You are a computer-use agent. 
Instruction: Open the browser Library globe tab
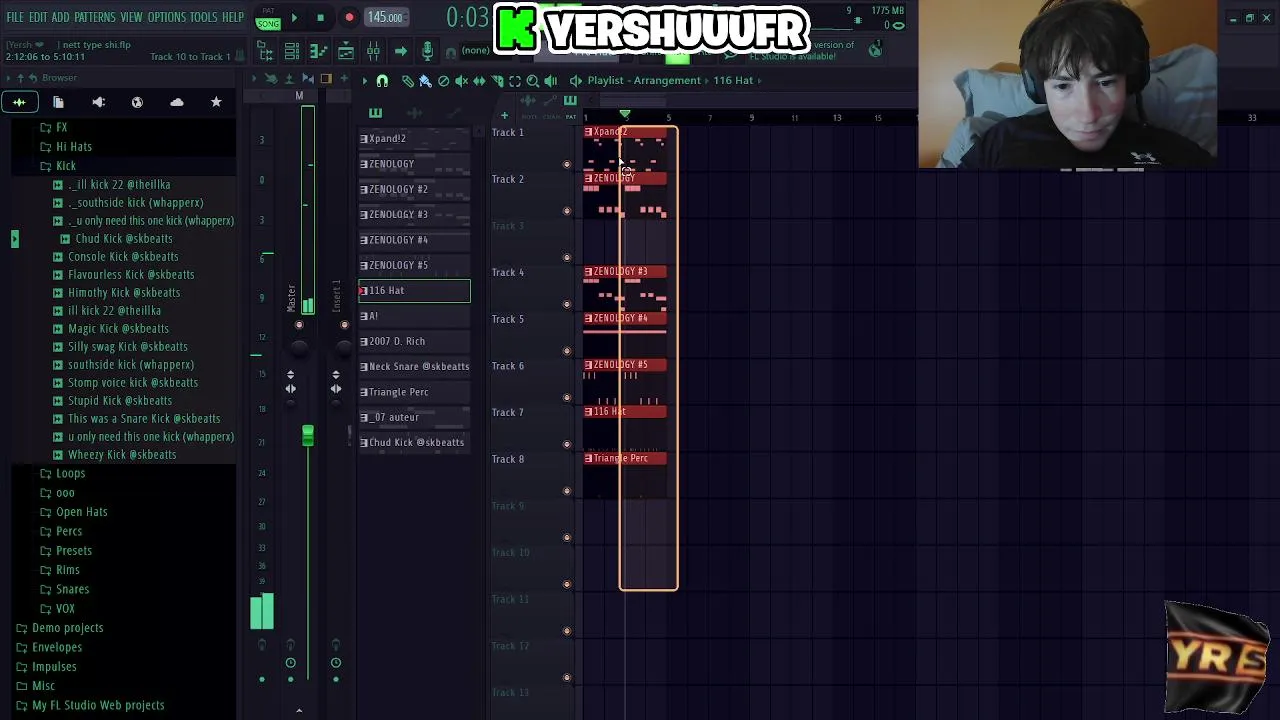(137, 102)
